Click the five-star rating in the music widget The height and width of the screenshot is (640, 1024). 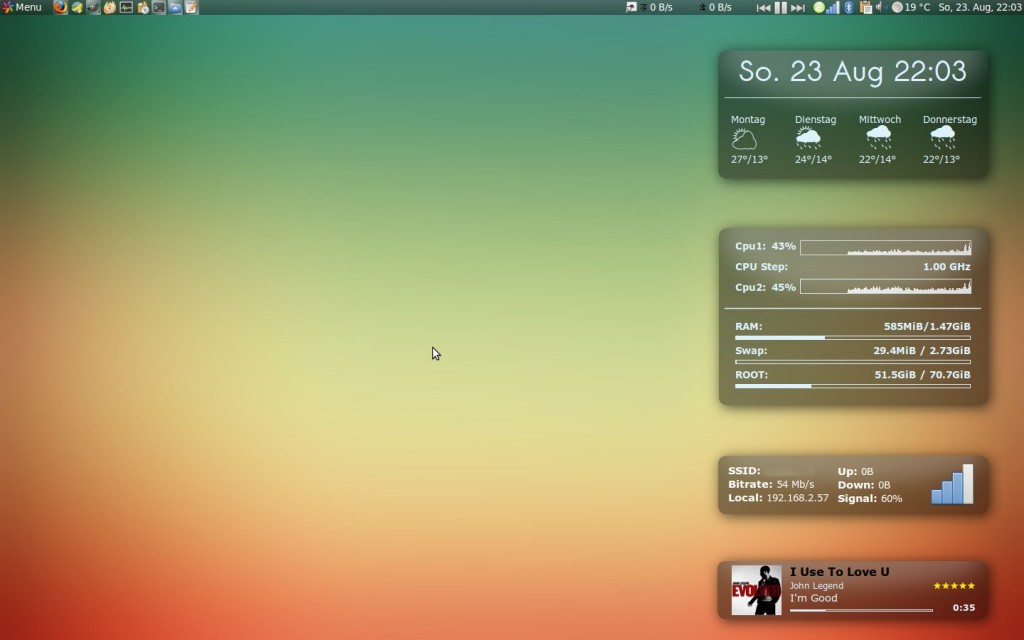[x=953, y=585]
